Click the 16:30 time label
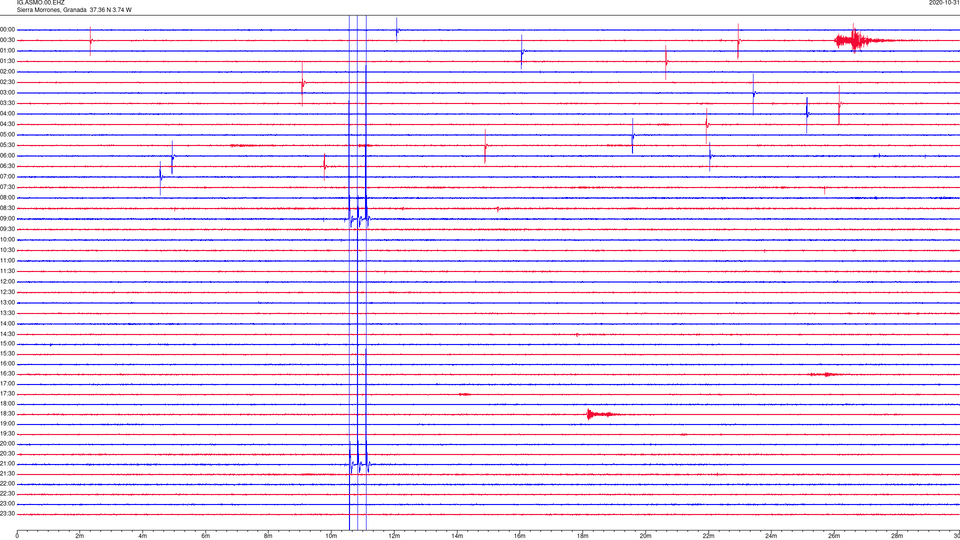 pos(7,374)
